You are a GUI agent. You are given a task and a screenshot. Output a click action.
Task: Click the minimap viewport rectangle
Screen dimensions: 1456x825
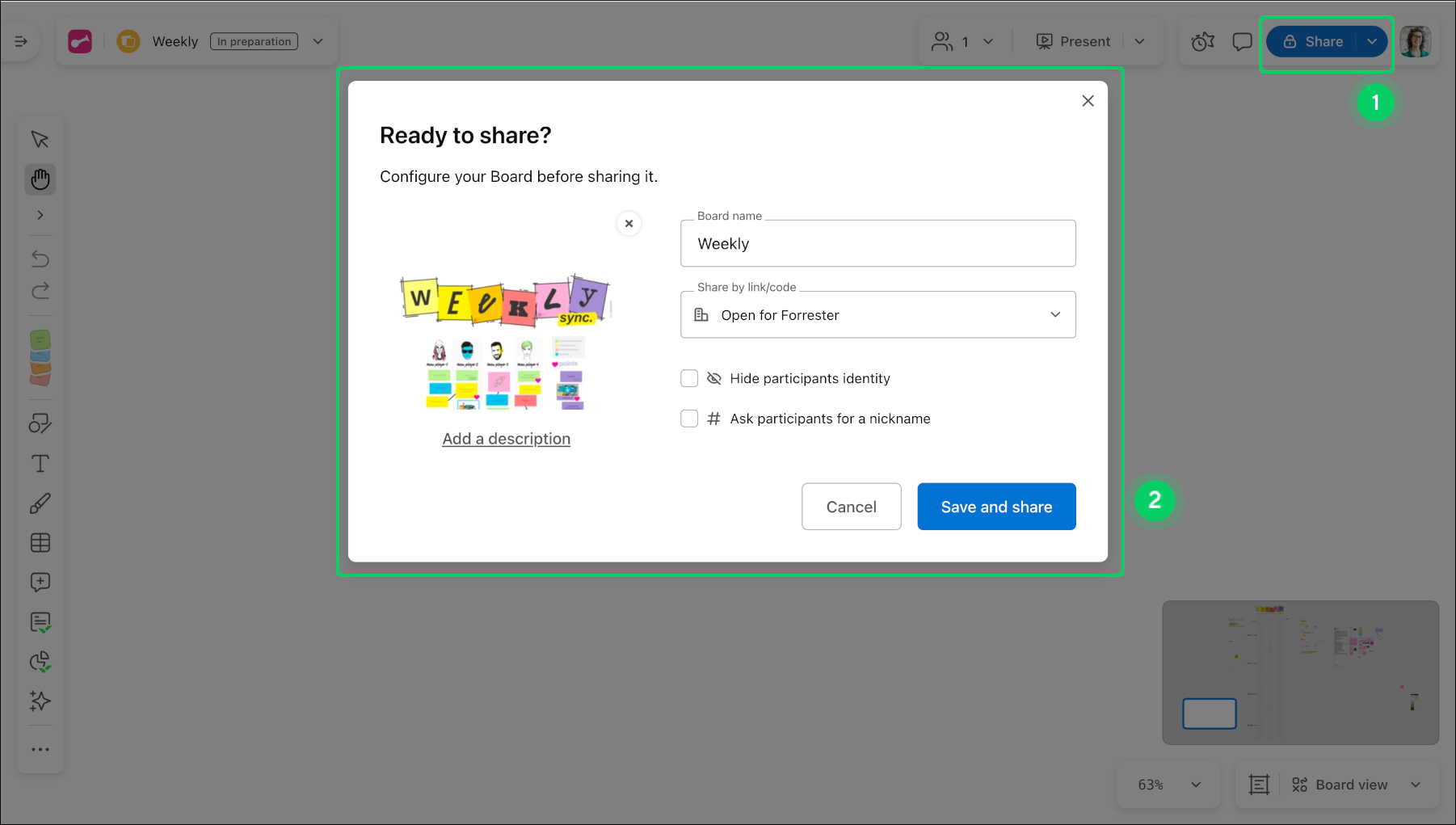tap(1210, 713)
